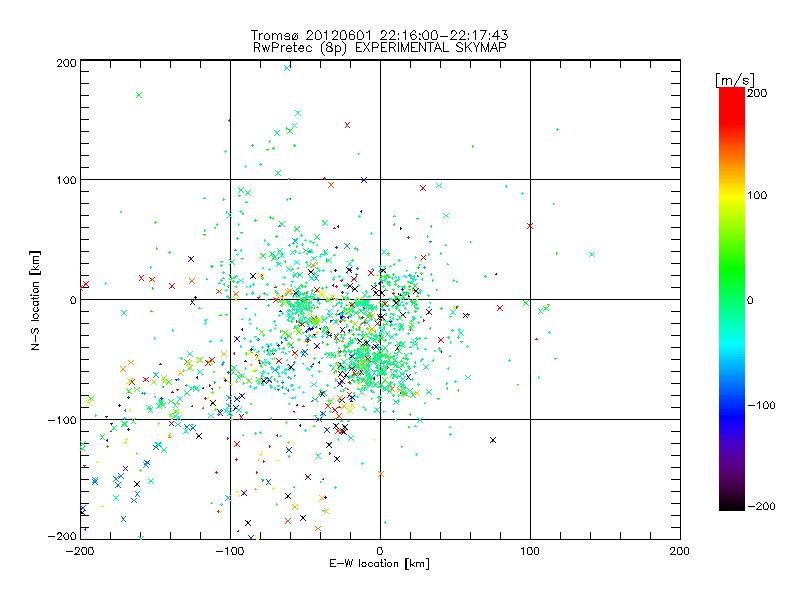Click the black bottom of the velocity colorbar
The image size is (800, 600).
point(732,503)
